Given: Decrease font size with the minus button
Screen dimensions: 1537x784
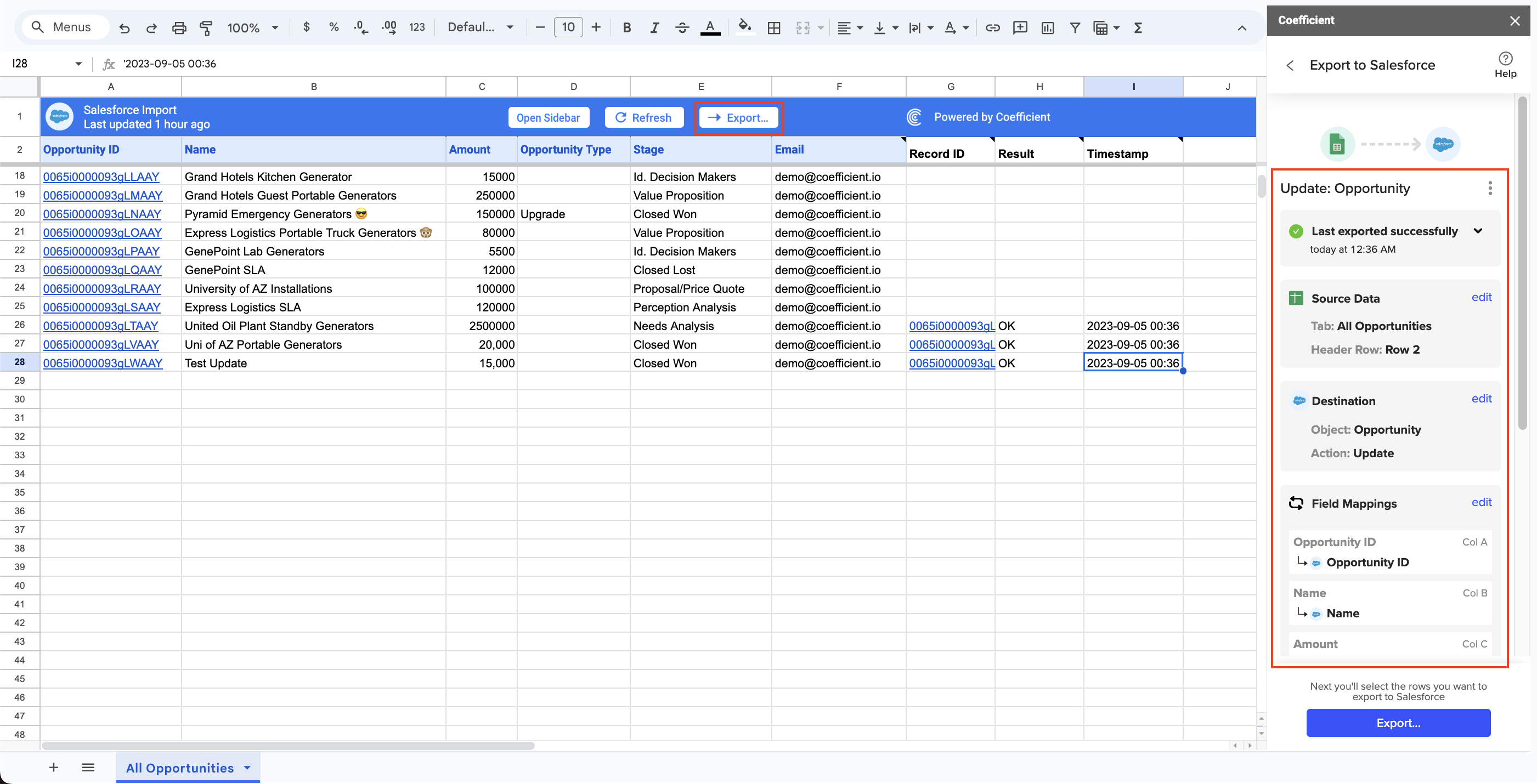Looking at the screenshot, I should pos(540,27).
